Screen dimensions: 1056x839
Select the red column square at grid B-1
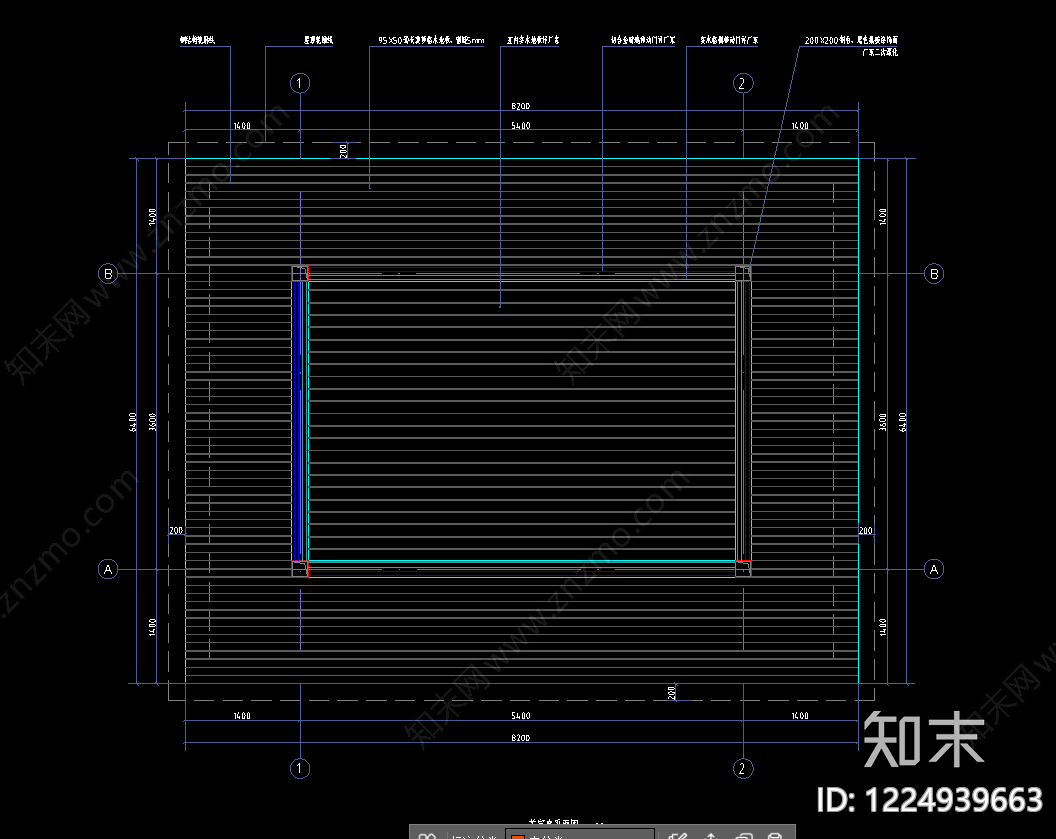point(300,273)
